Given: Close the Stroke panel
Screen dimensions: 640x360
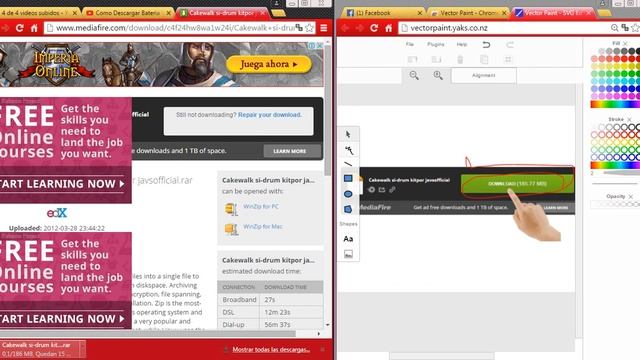Looking at the screenshot, I should point(629,119).
